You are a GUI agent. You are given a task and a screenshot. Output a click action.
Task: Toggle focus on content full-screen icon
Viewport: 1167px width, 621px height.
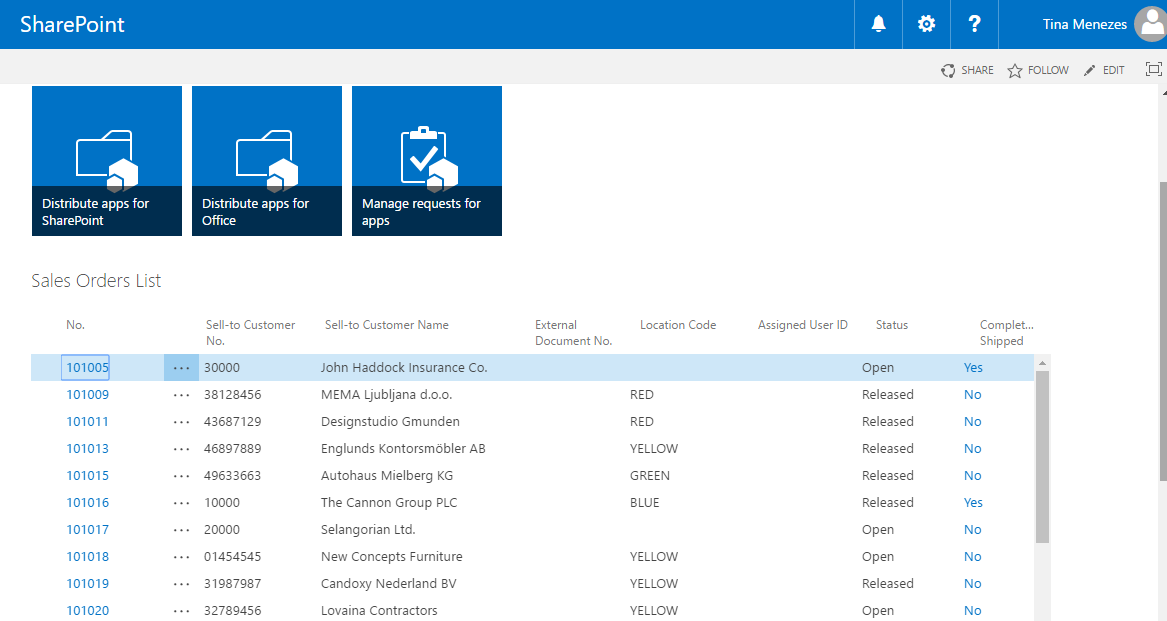(1153, 69)
